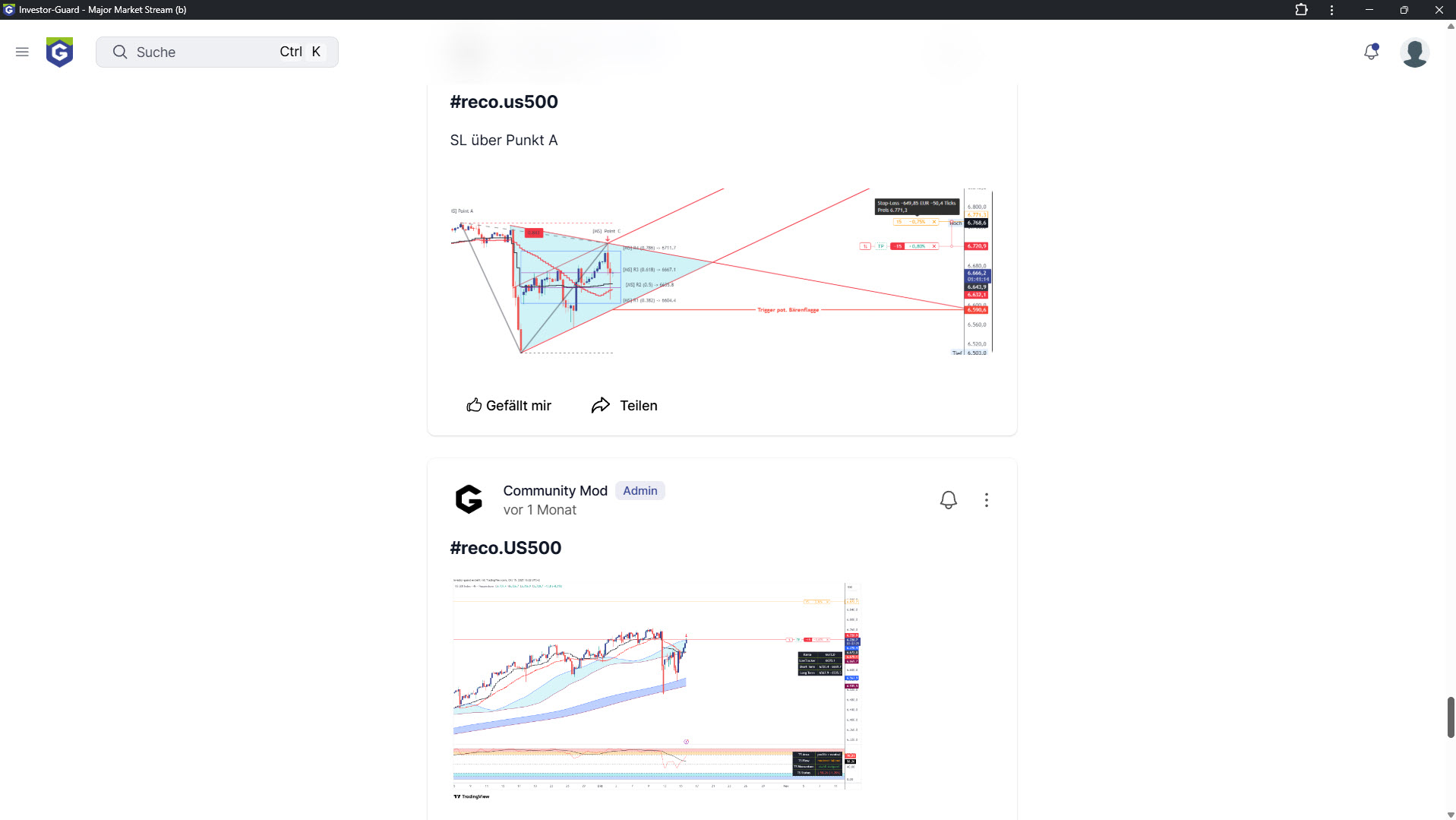Click the Investor-Guard shield logo
This screenshot has width=1456, height=820.
pos(59,52)
